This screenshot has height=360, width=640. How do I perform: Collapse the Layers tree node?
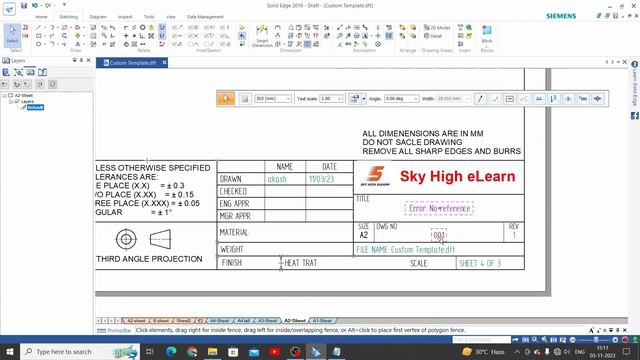11,101
